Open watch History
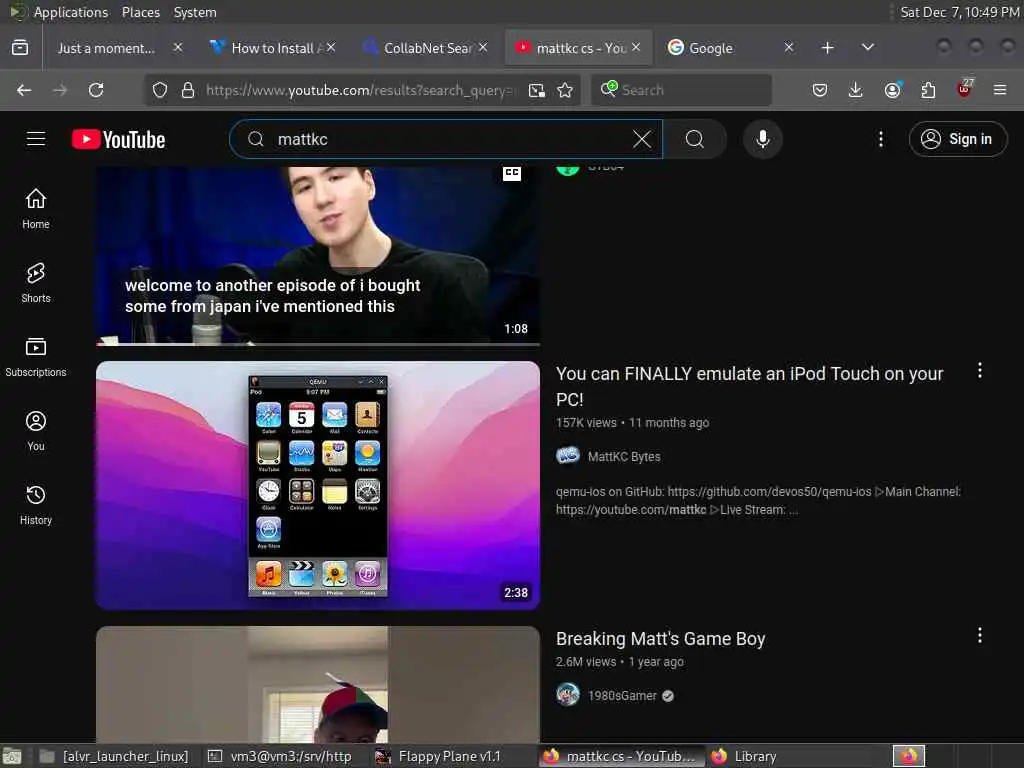Viewport: 1024px width, 768px height. click(36, 505)
